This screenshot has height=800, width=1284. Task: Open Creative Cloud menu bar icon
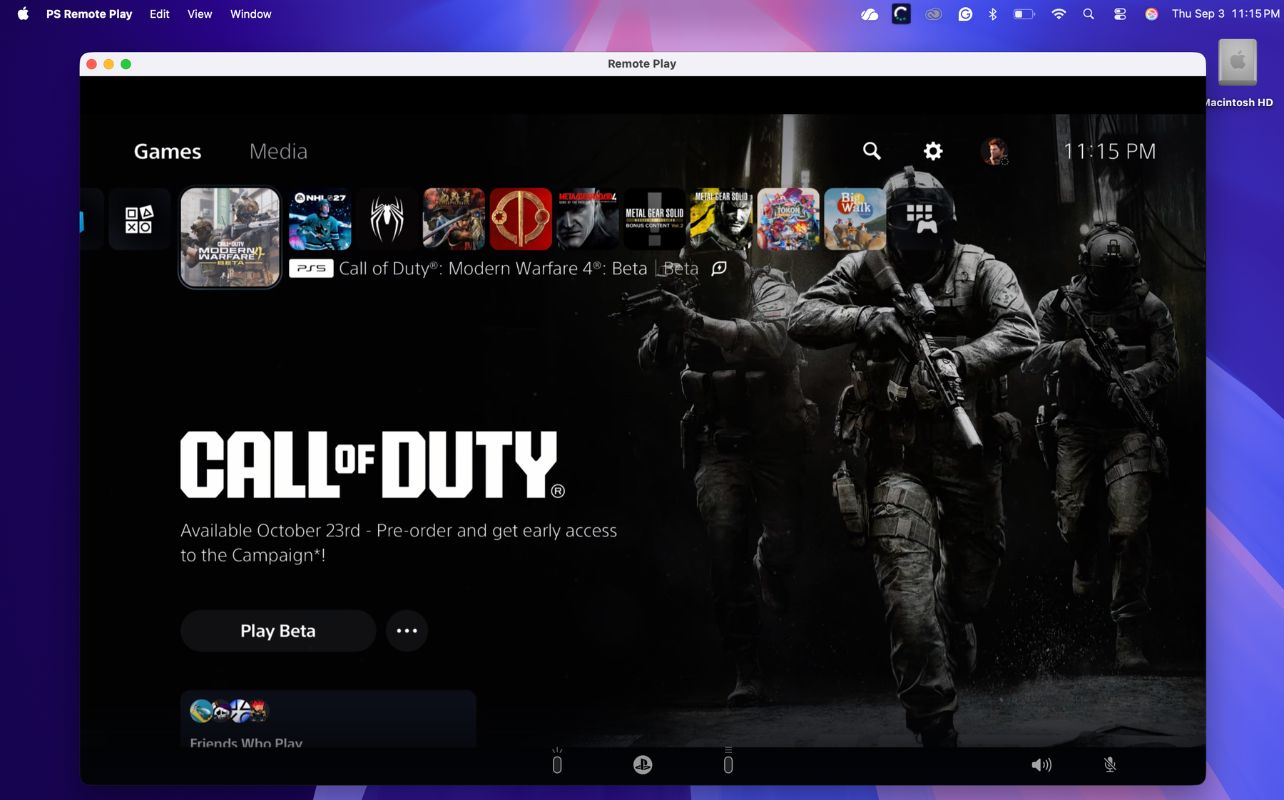[933, 14]
